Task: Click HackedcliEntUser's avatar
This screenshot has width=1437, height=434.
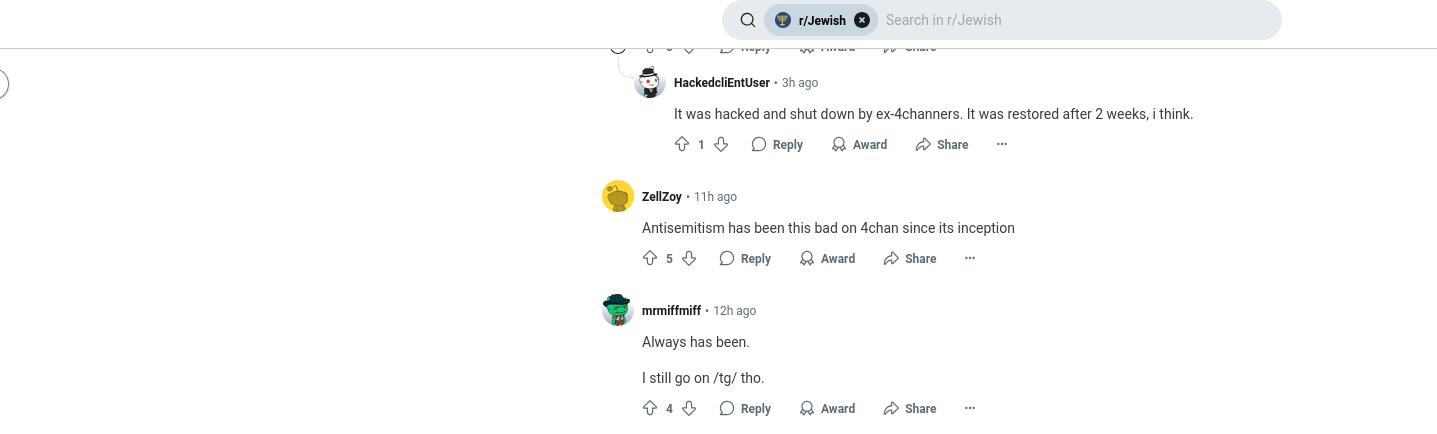Action: click(x=650, y=82)
